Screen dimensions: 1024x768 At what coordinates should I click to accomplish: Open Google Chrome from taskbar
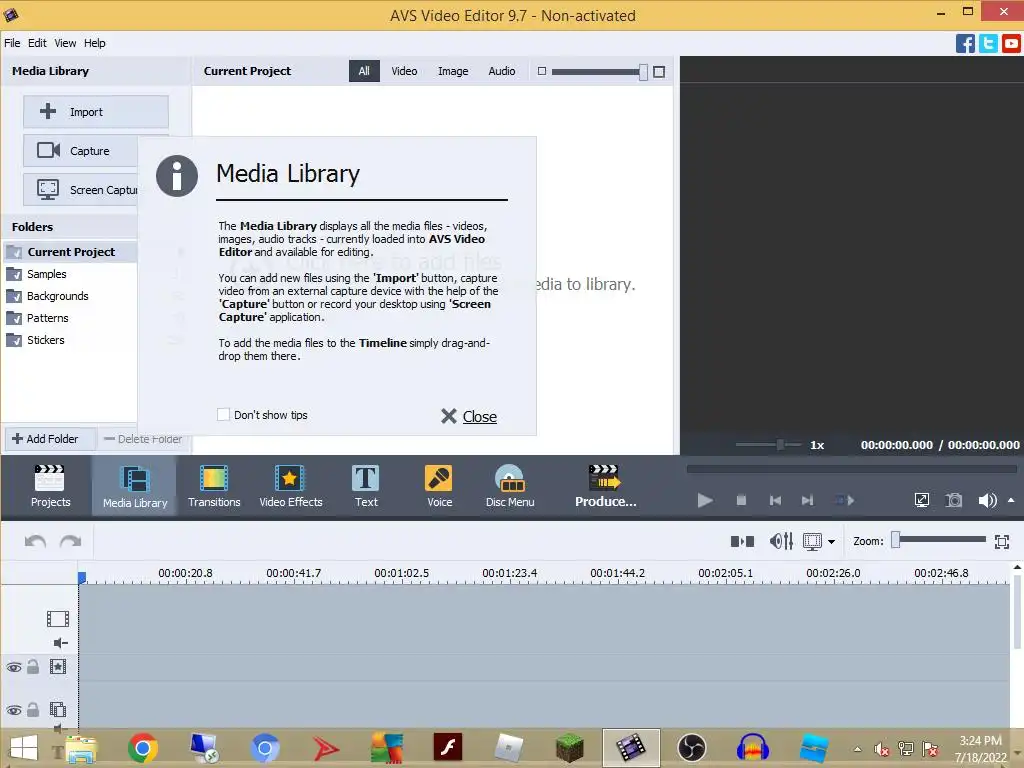[142, 748]
